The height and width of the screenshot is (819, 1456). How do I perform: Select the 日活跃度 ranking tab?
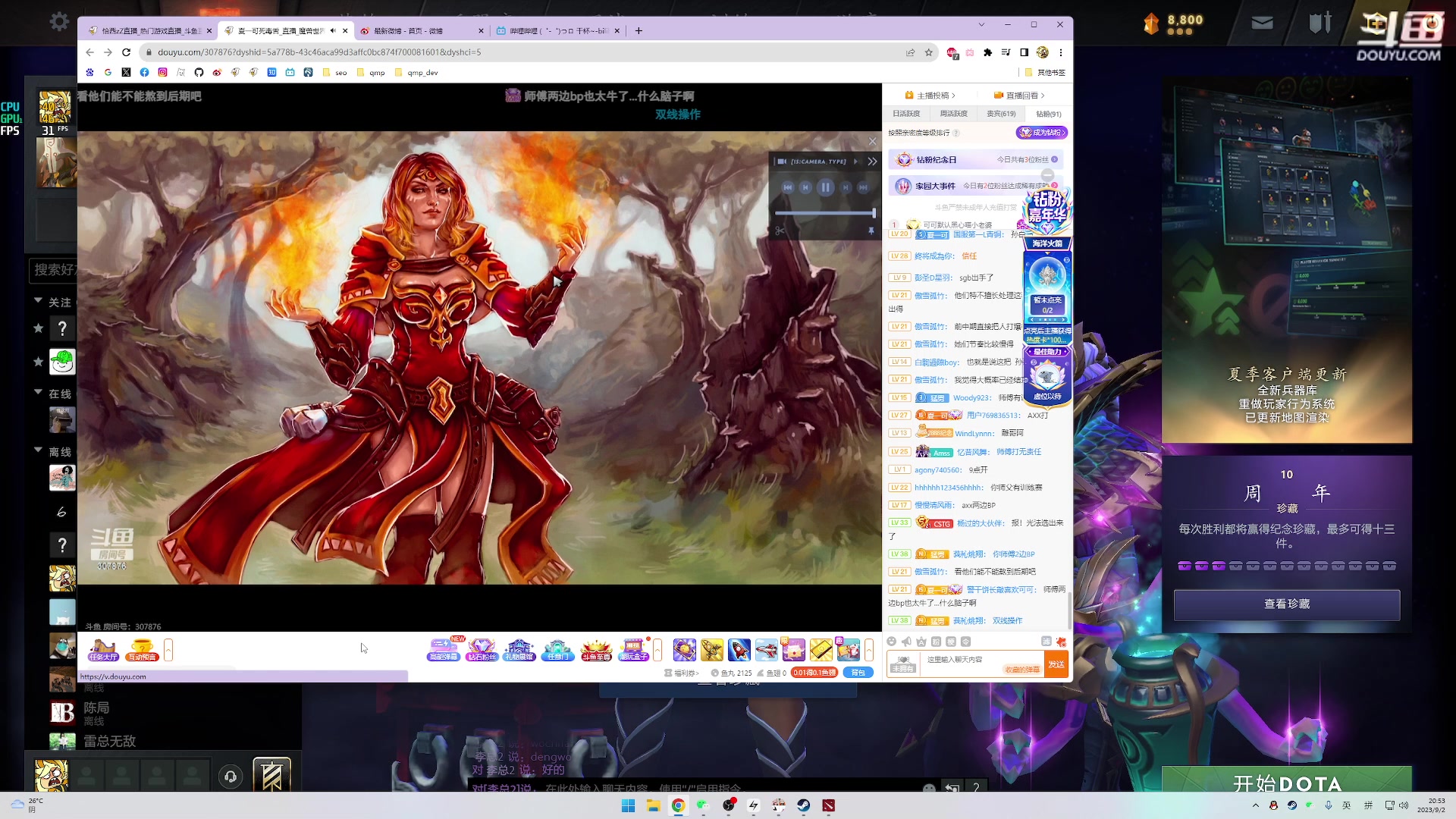906,114
